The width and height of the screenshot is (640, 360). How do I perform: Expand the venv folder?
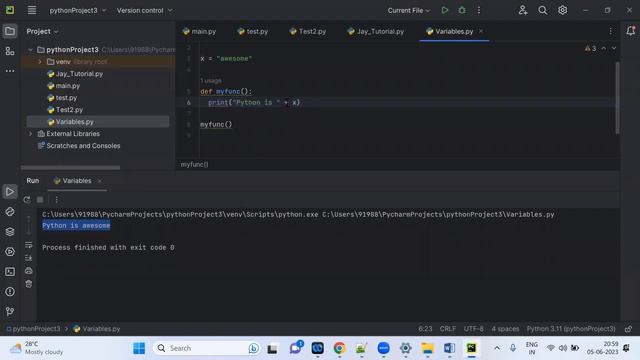coord(40,62)
